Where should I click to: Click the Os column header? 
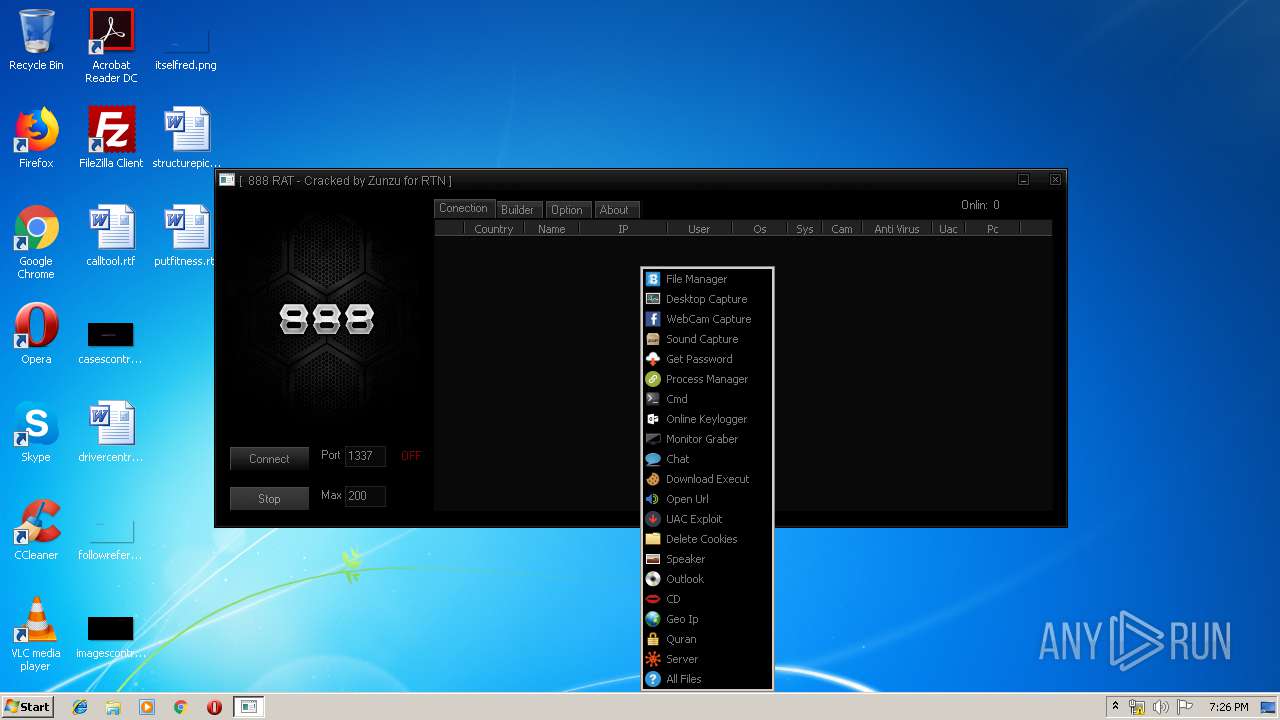pyautogui.click(x=760, y=229)
